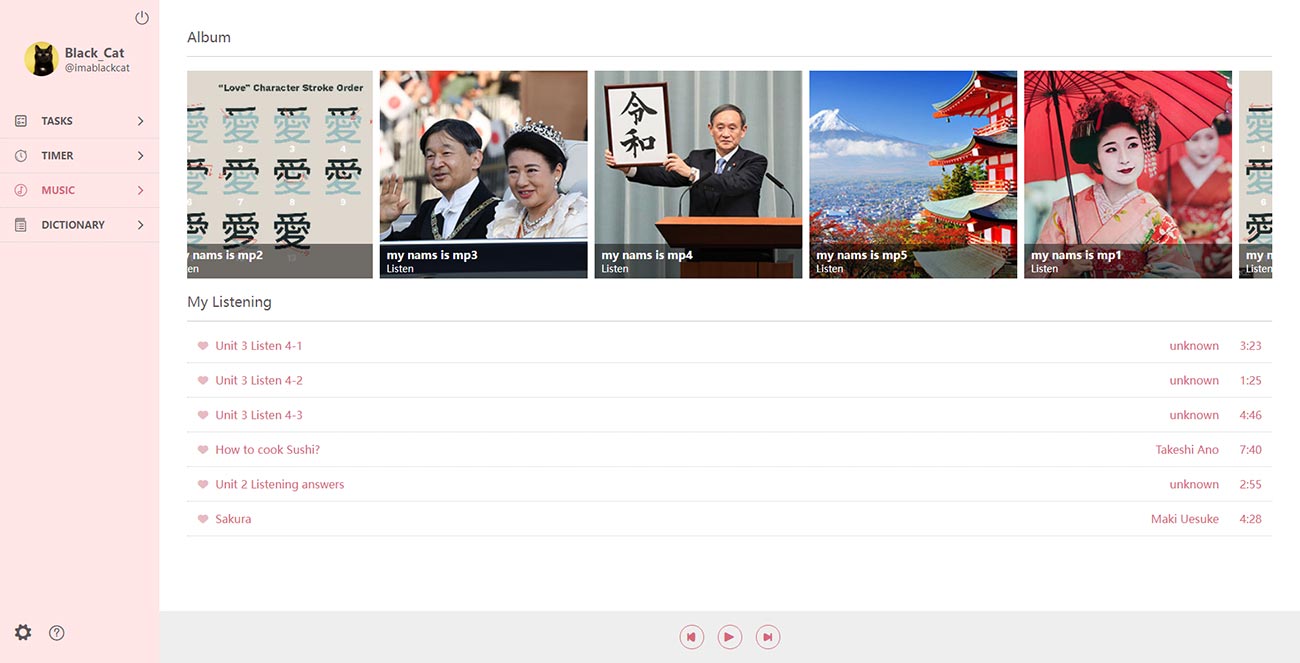Screen dimensions: 1300x663
Task: Play the track Unit 3 Listen 4-1
Action: 258,346
